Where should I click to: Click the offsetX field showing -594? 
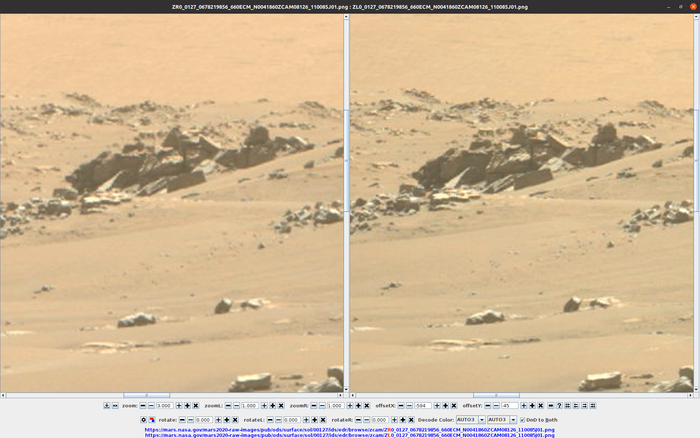424,405
